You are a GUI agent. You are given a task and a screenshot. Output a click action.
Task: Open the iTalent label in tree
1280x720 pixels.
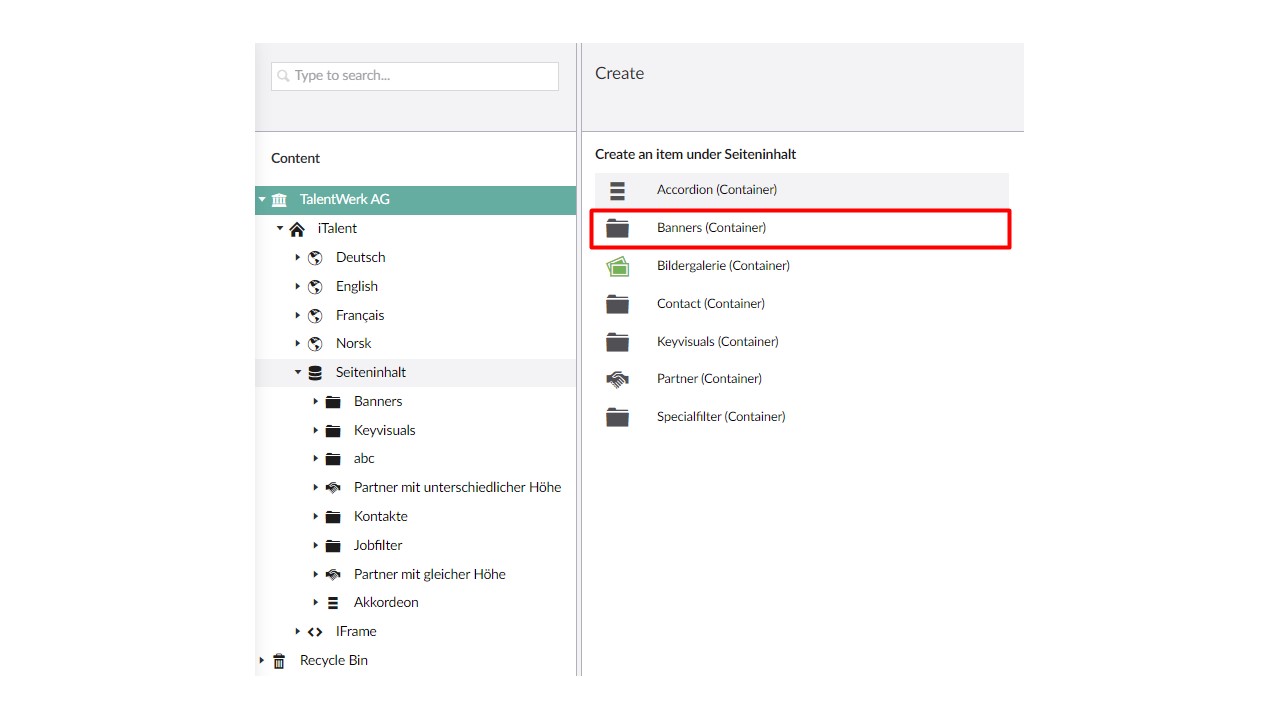click(x=337, y=229)
